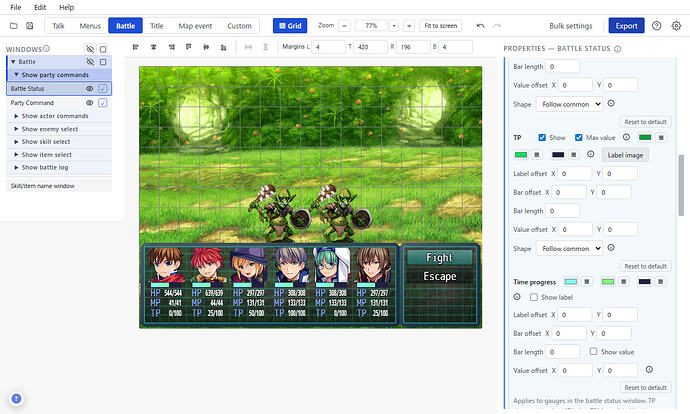Viewport: 690px width, 414px height.
Task: Click align vertical centers icon
Action: coord(206,47)
